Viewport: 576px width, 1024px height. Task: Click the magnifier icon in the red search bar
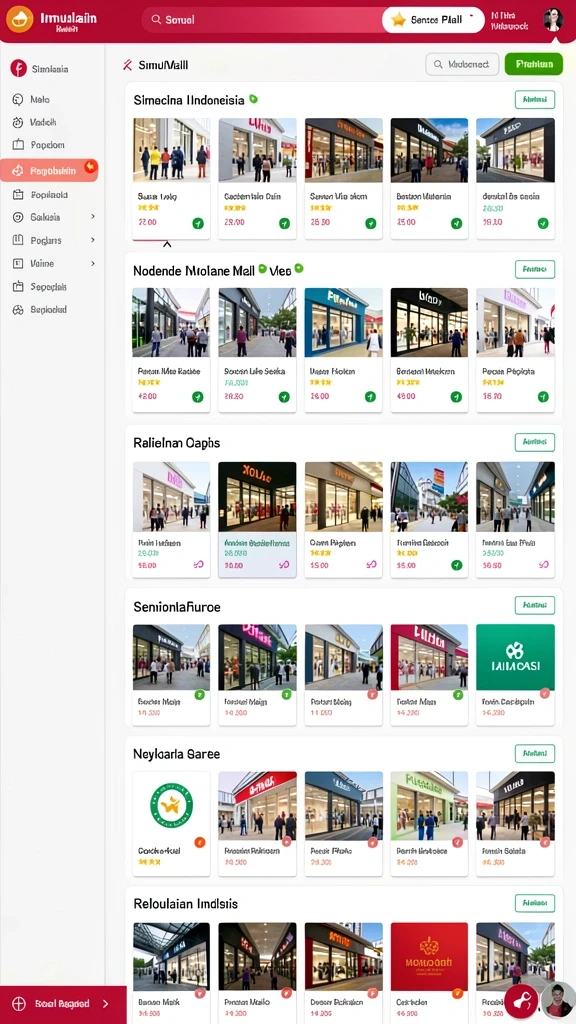pos(156,20)
